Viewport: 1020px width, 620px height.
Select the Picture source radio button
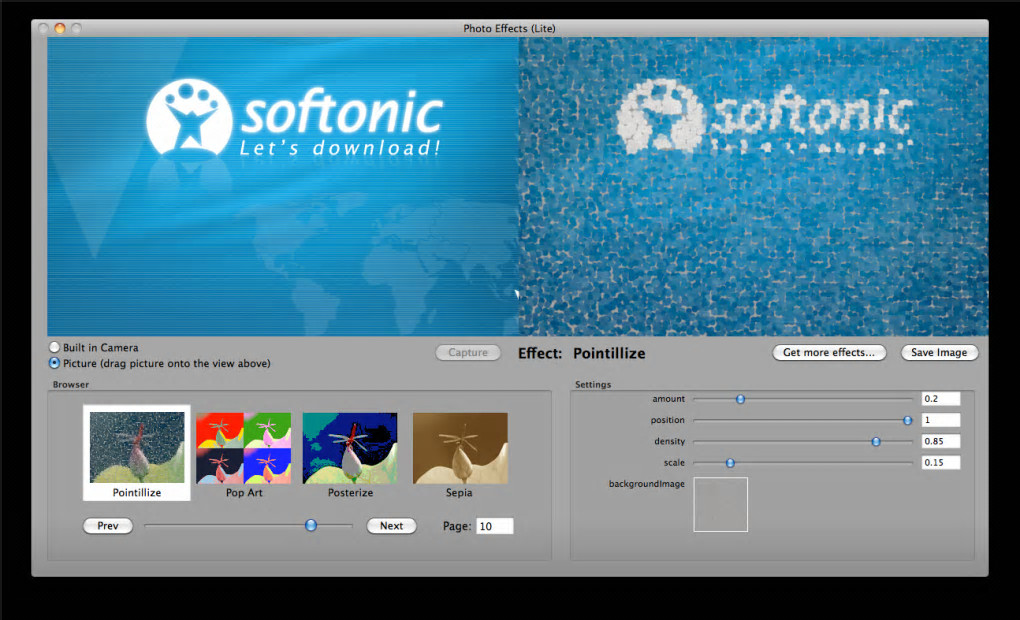click(x=55, y=363)
